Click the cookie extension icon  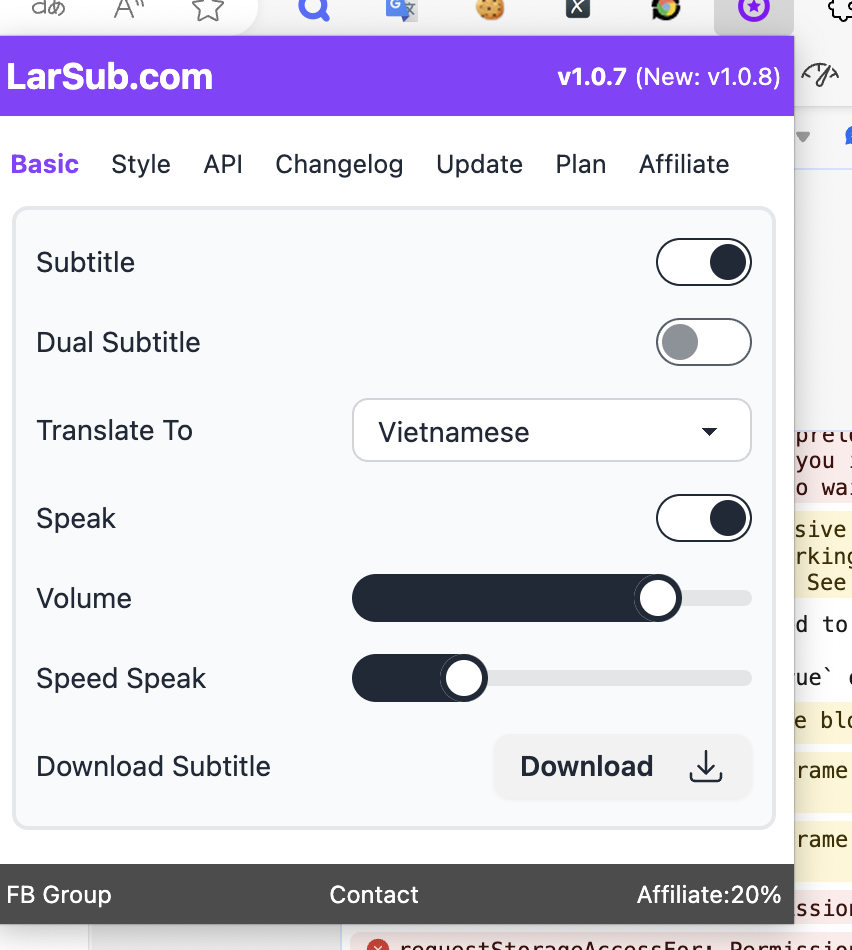[490, 8]
